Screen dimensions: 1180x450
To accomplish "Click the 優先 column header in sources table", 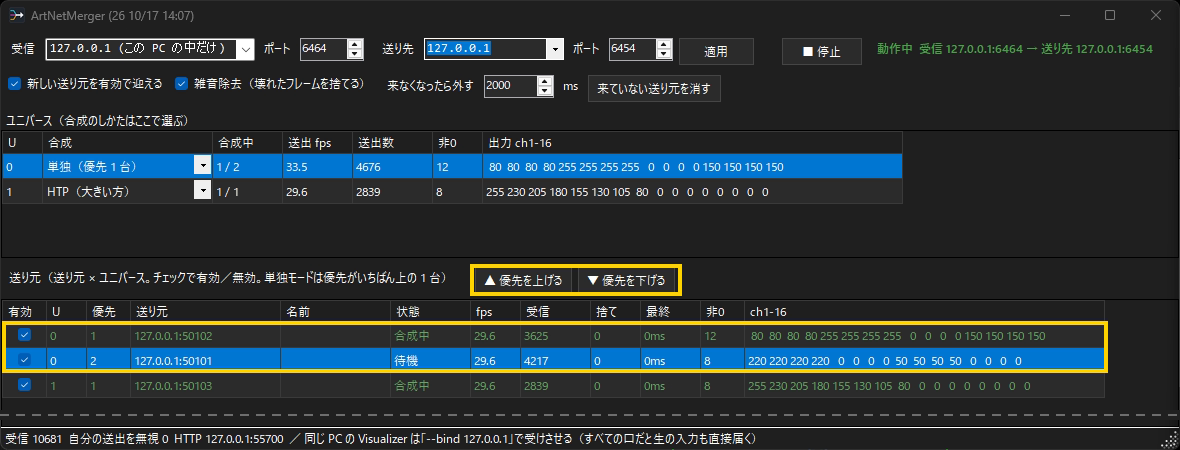I will pyautogui.click(x=108, y=311).
